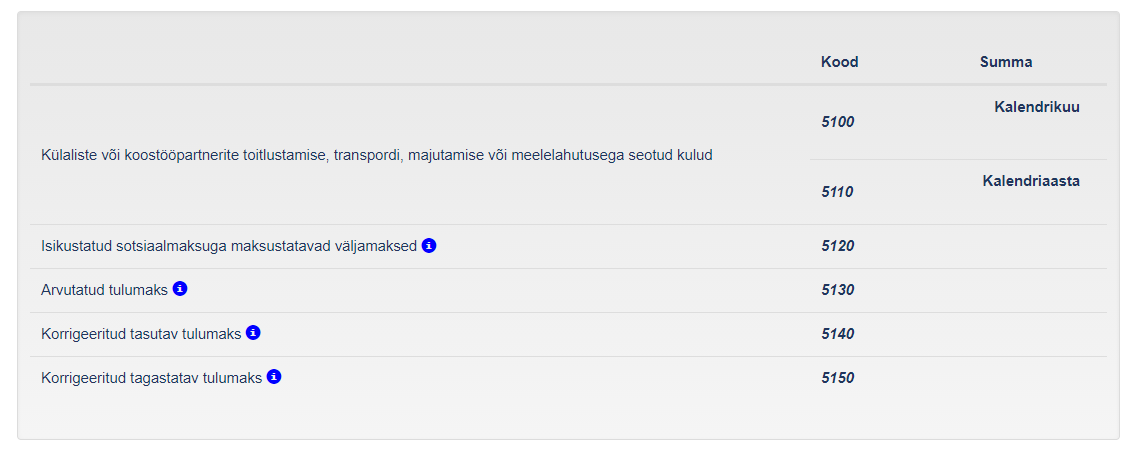The image size is (1138, 450).
Task: Click the Kood column header
Action: pos(839,62)
